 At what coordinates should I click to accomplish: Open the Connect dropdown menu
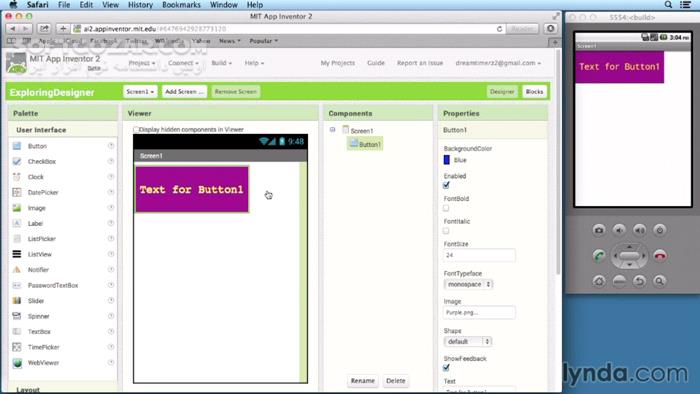click(183, 63)
